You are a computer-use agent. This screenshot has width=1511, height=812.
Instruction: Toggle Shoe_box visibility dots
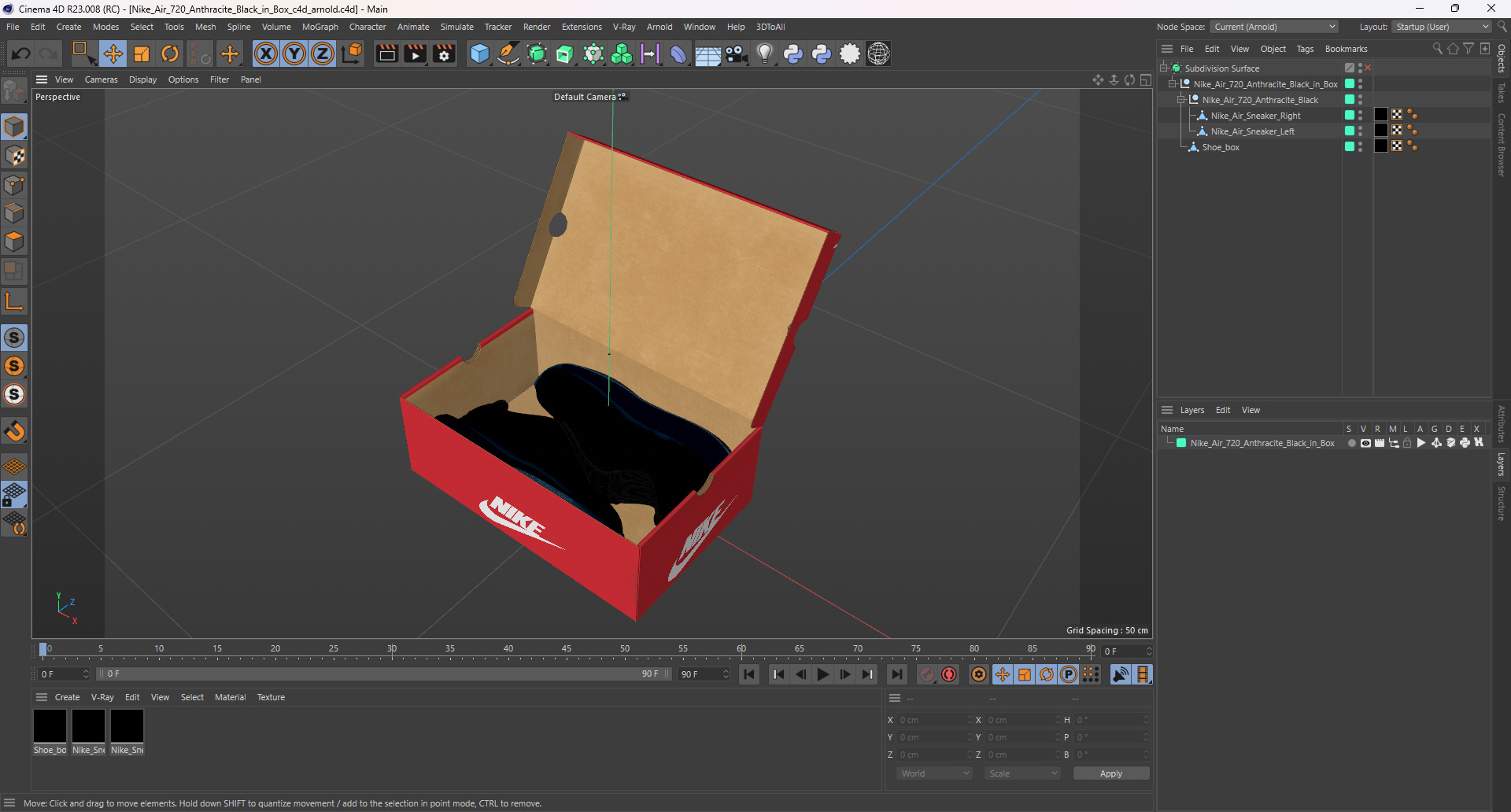tap(1360, 146)
